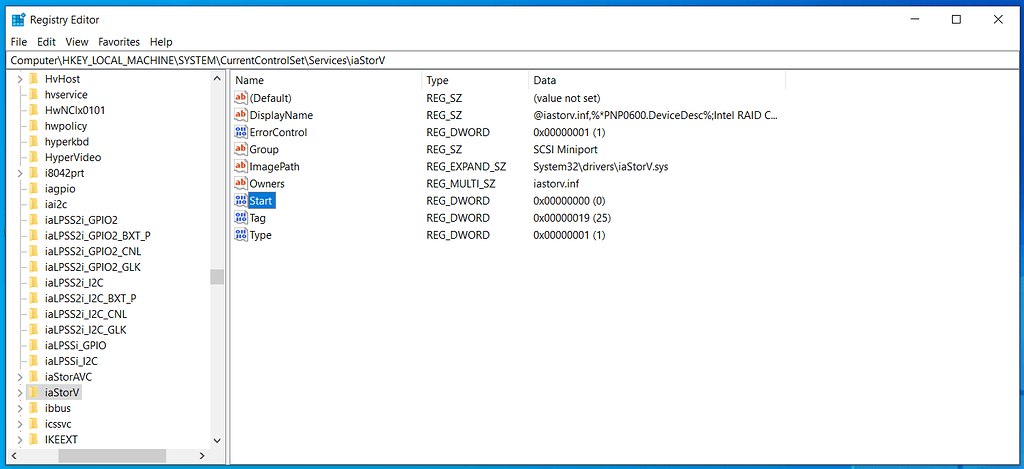Expand the ibbus key

20,408
